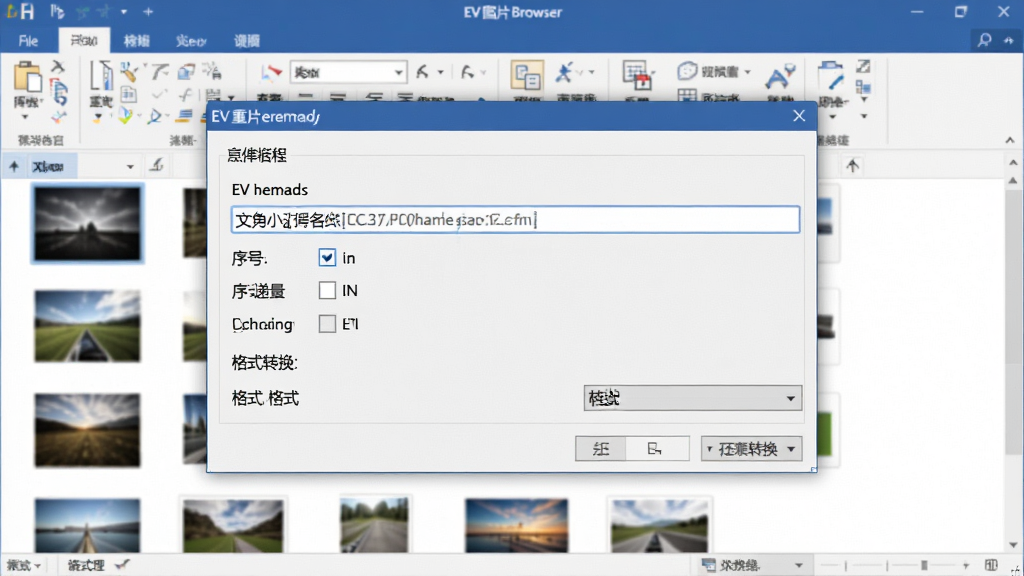1024x576 pixels.
Task: Open the path dropdown arrow at left navigation bar
Action: (x=130, y=167)
